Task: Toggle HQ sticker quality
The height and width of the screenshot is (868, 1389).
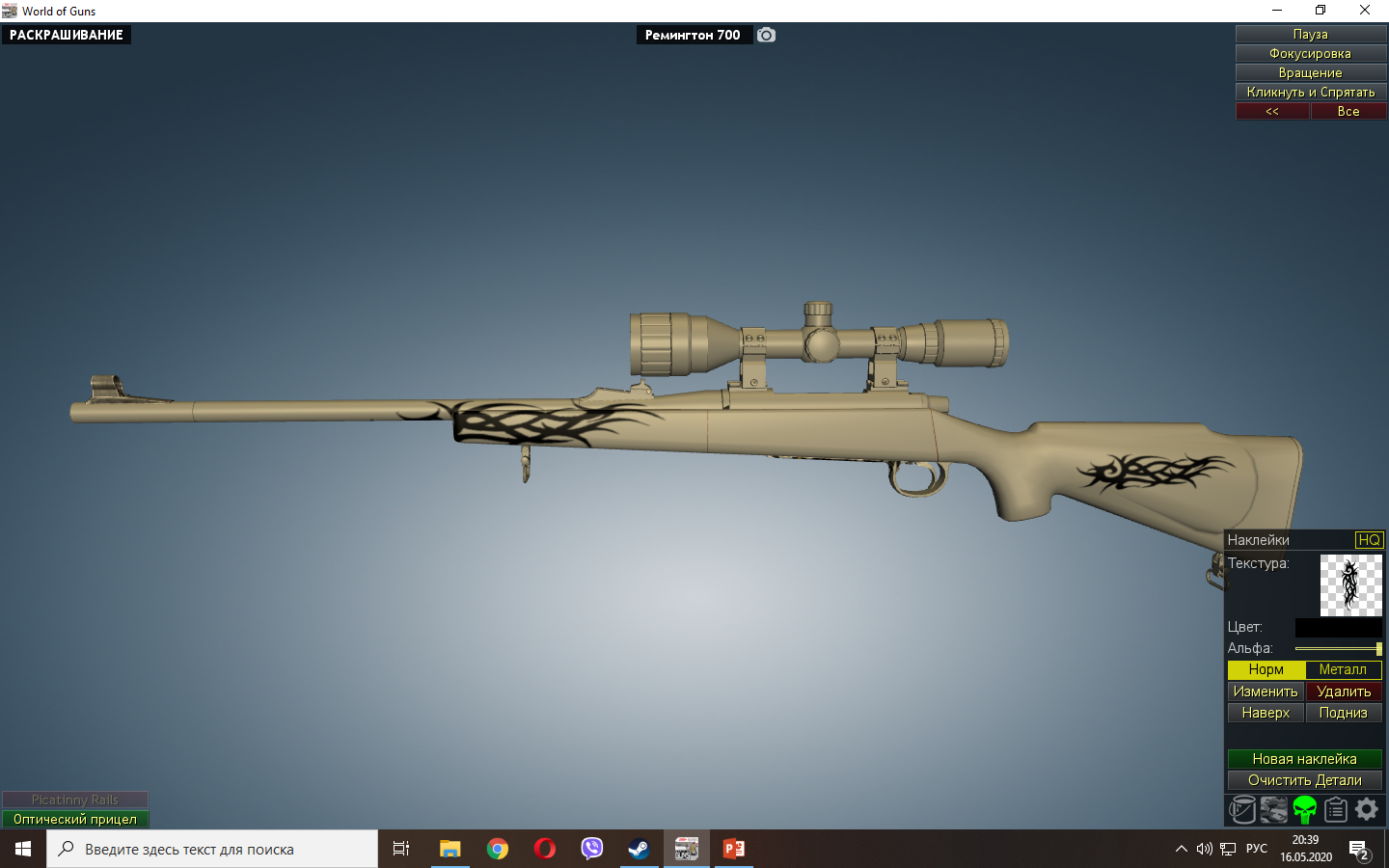Action: (1370, 540)
